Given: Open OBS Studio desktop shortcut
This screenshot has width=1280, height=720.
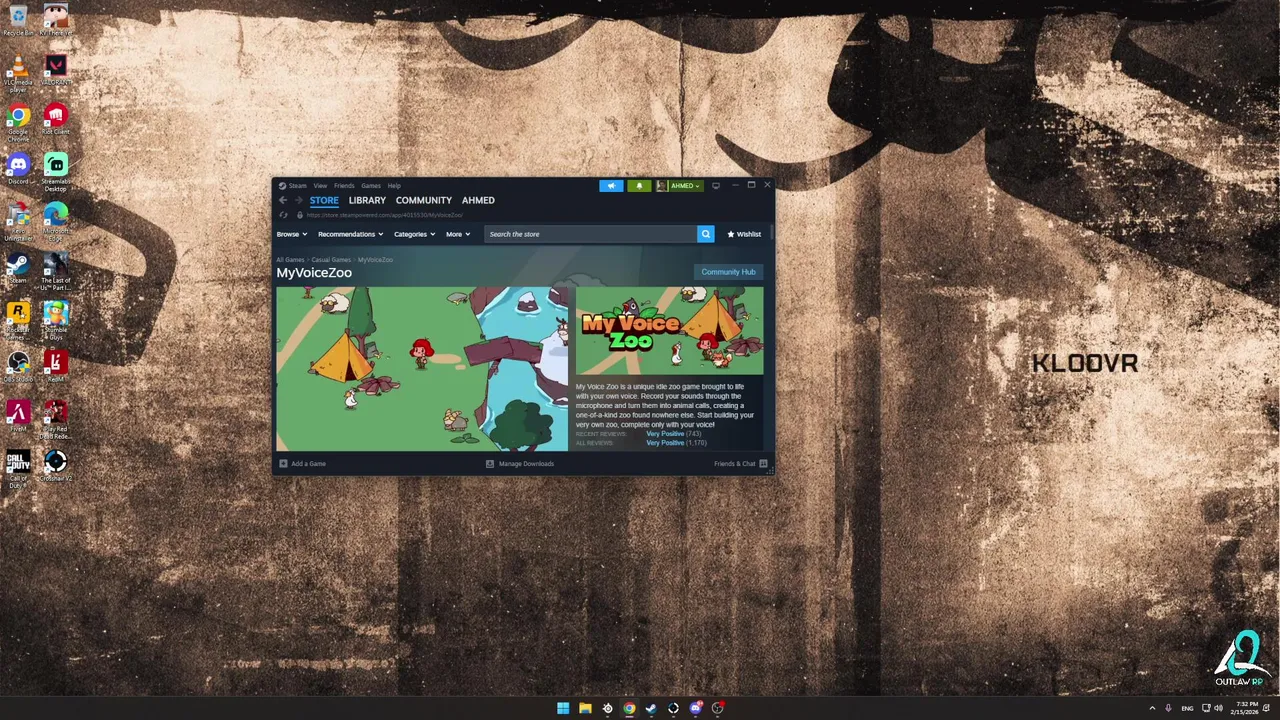Looking at the screenshot, I should coord(18,368).
